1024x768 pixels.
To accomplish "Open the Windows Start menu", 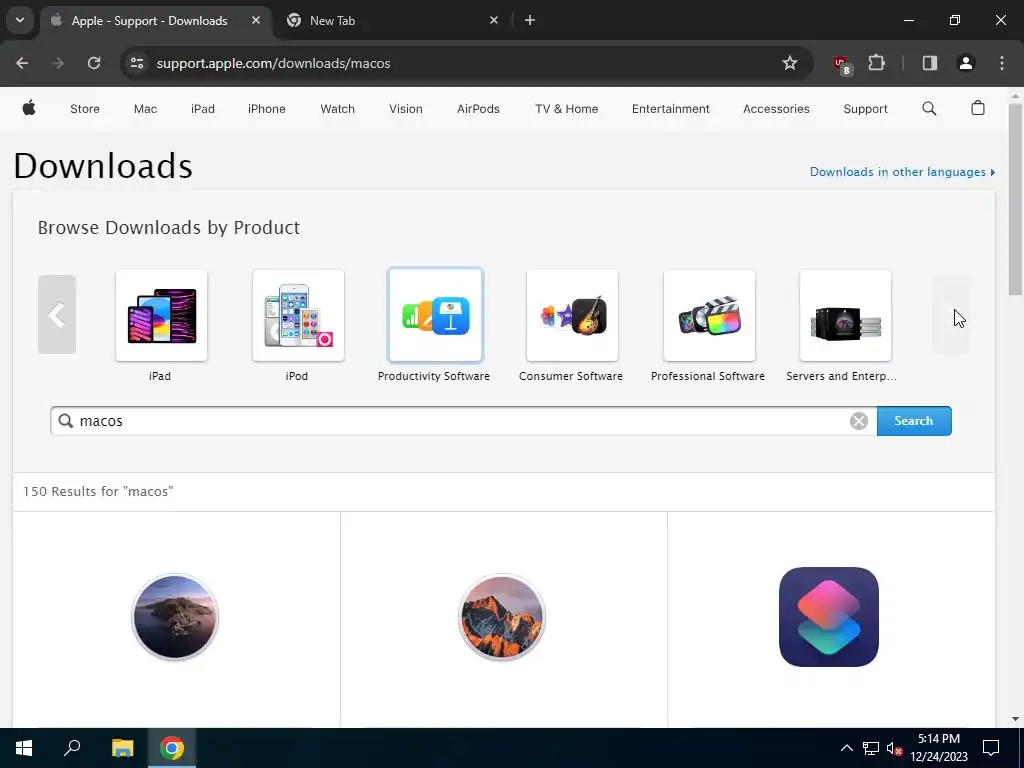I will tap(24, 748).
